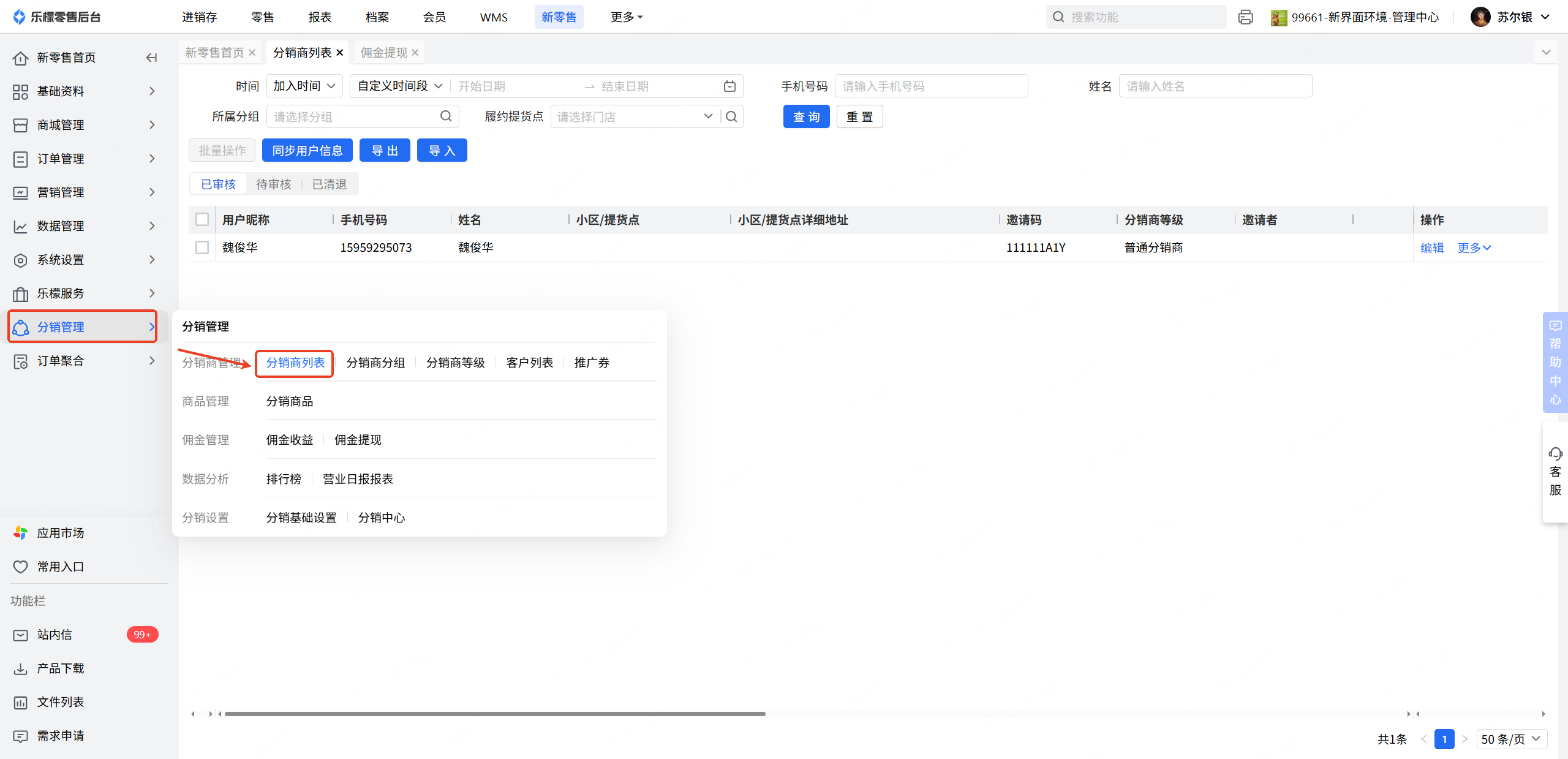Open 分销商分组 in the flyout menu
Image resolution: width=1568 pixels, height=759 pixels.
pos(375,363)
